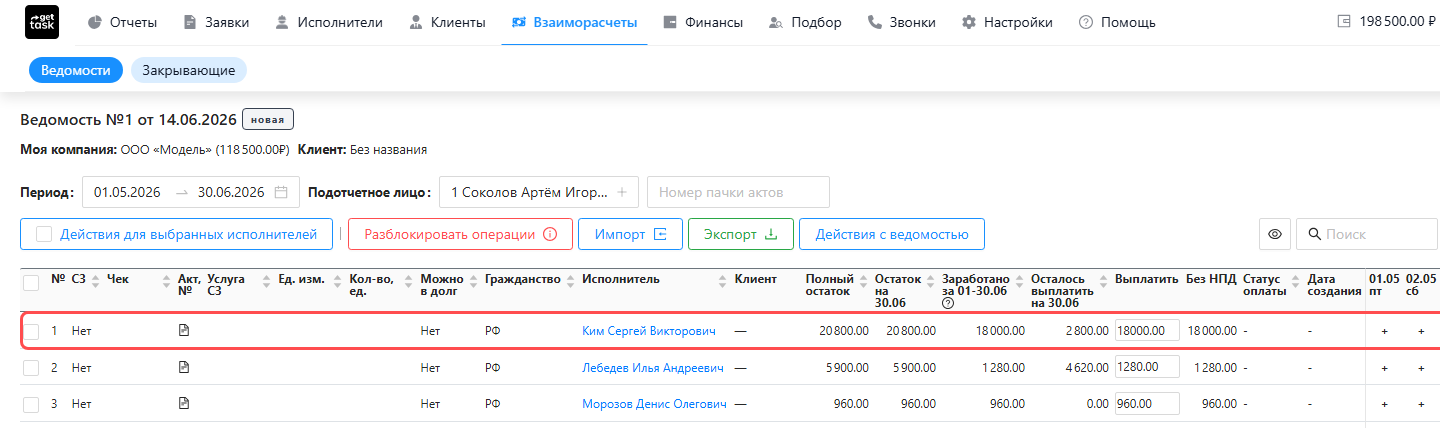
Task: Click Действия с ведомостью button
Action: 891,234
